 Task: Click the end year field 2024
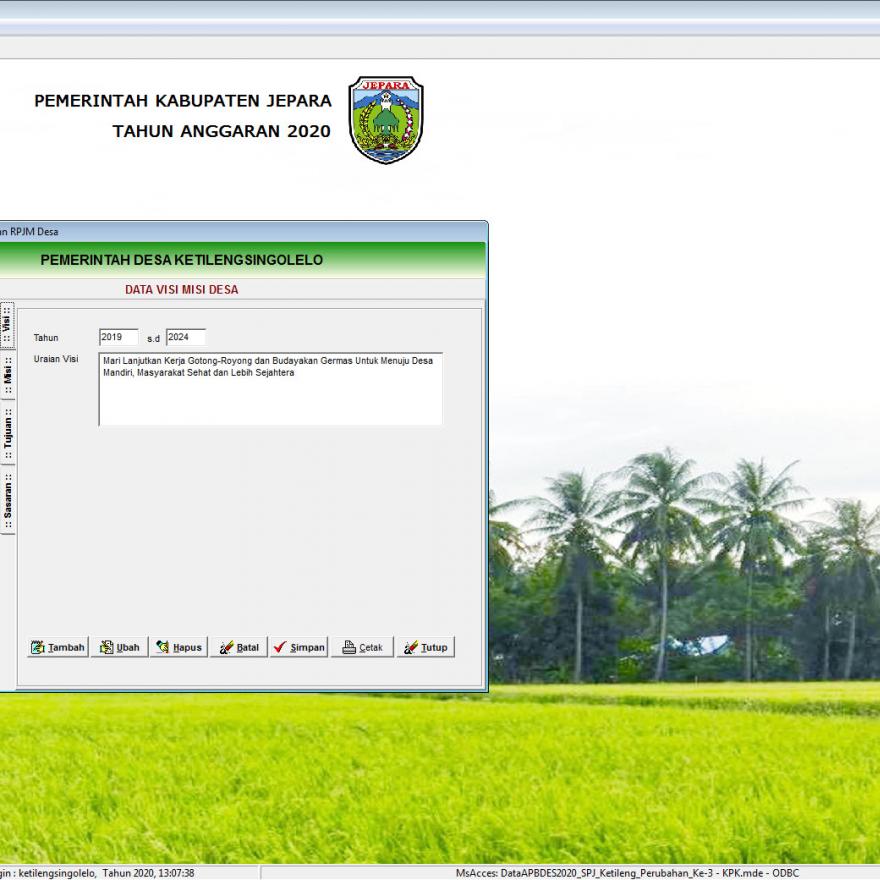186,337
